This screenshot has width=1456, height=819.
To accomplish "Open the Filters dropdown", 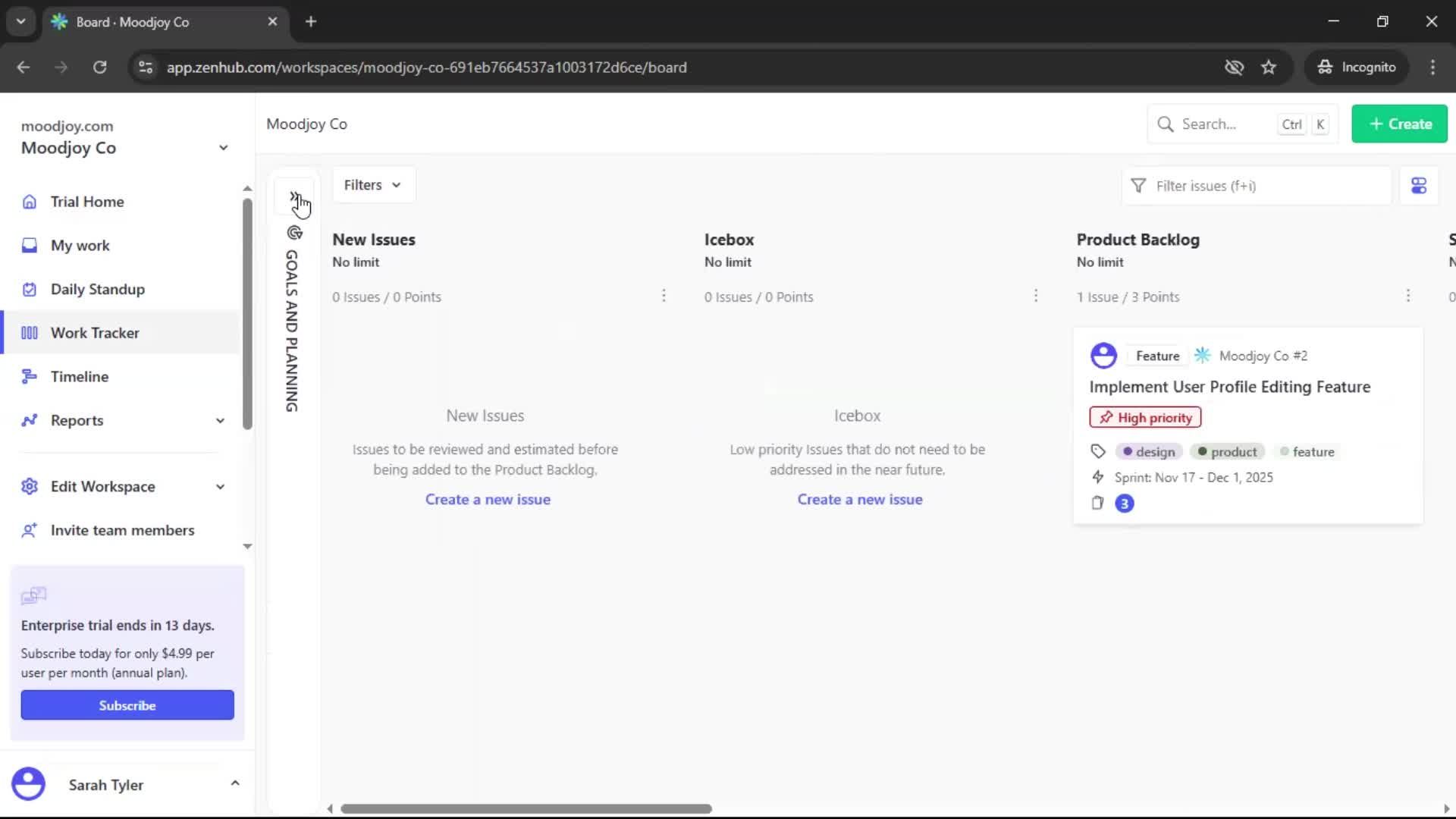I will pos(373,184).
